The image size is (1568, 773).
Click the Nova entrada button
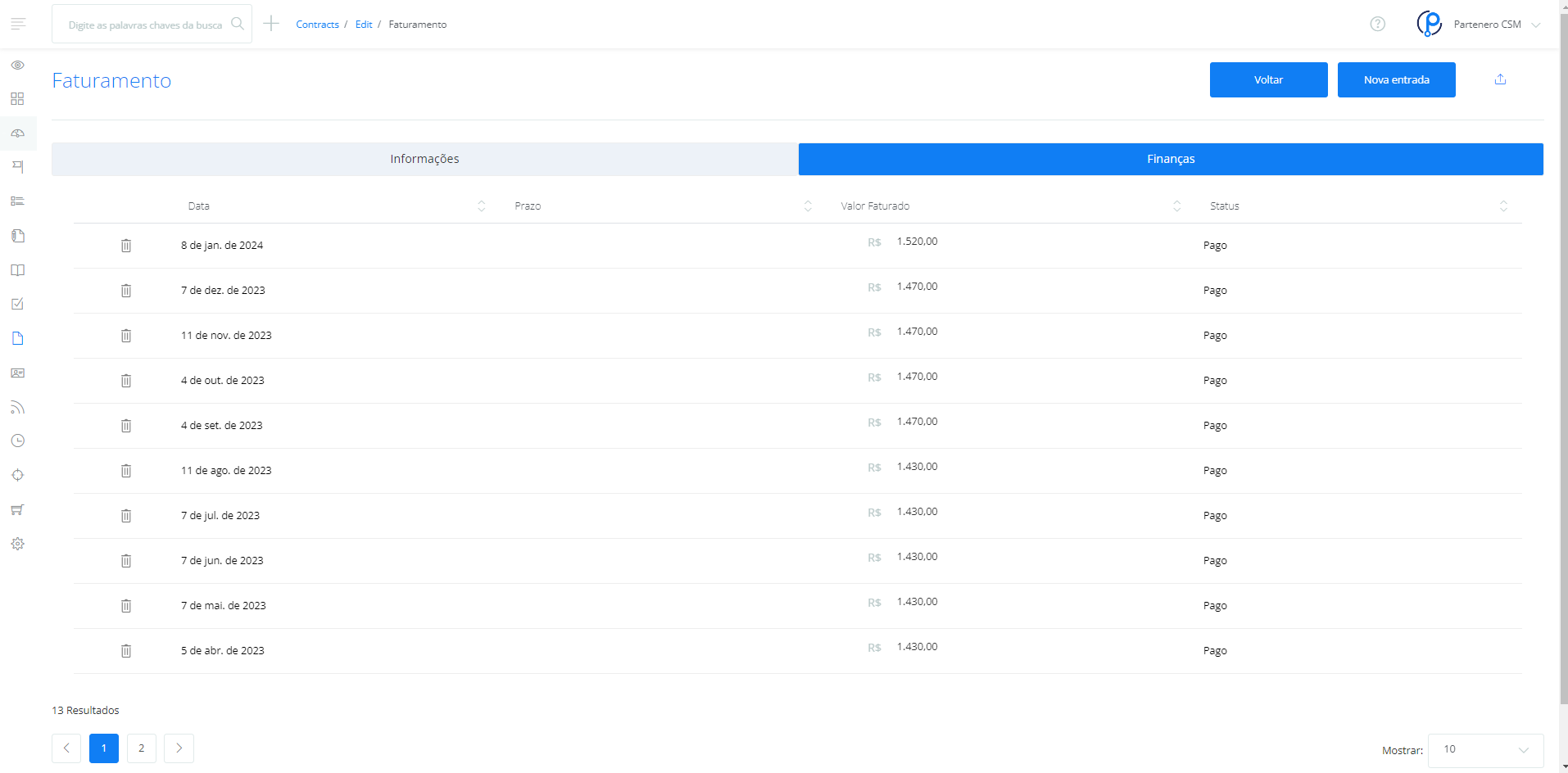(x=1396, y=79)
